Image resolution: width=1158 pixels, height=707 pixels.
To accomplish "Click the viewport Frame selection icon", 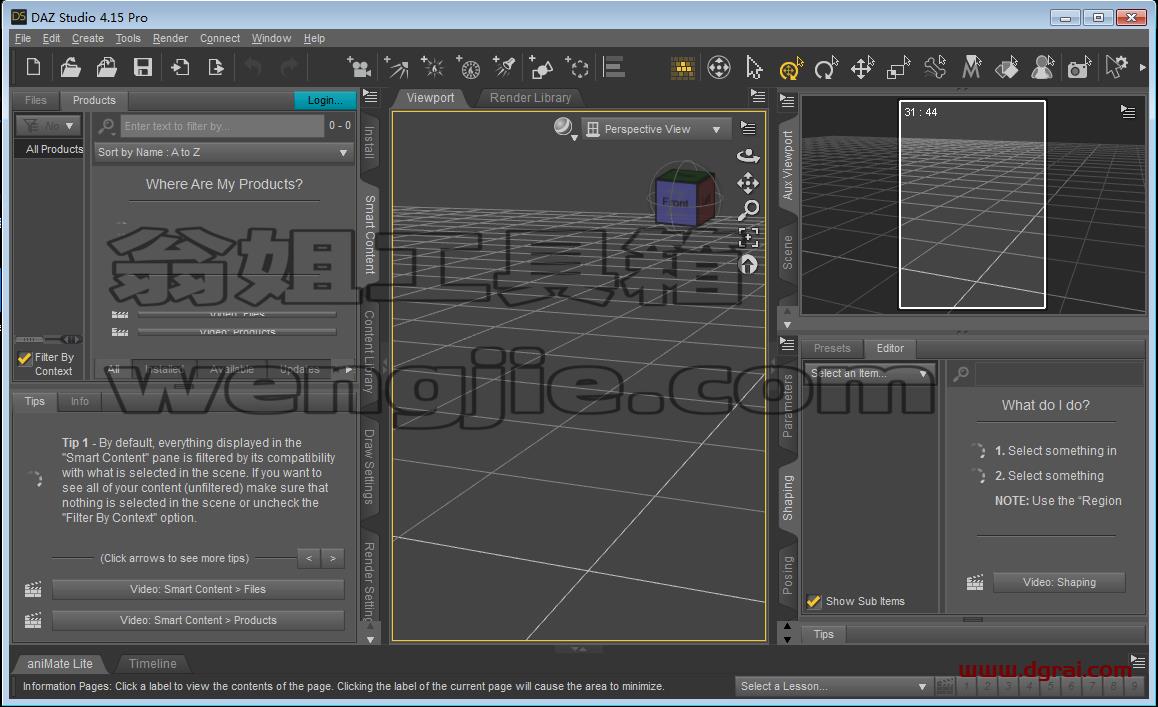I will tap(748, 237).
